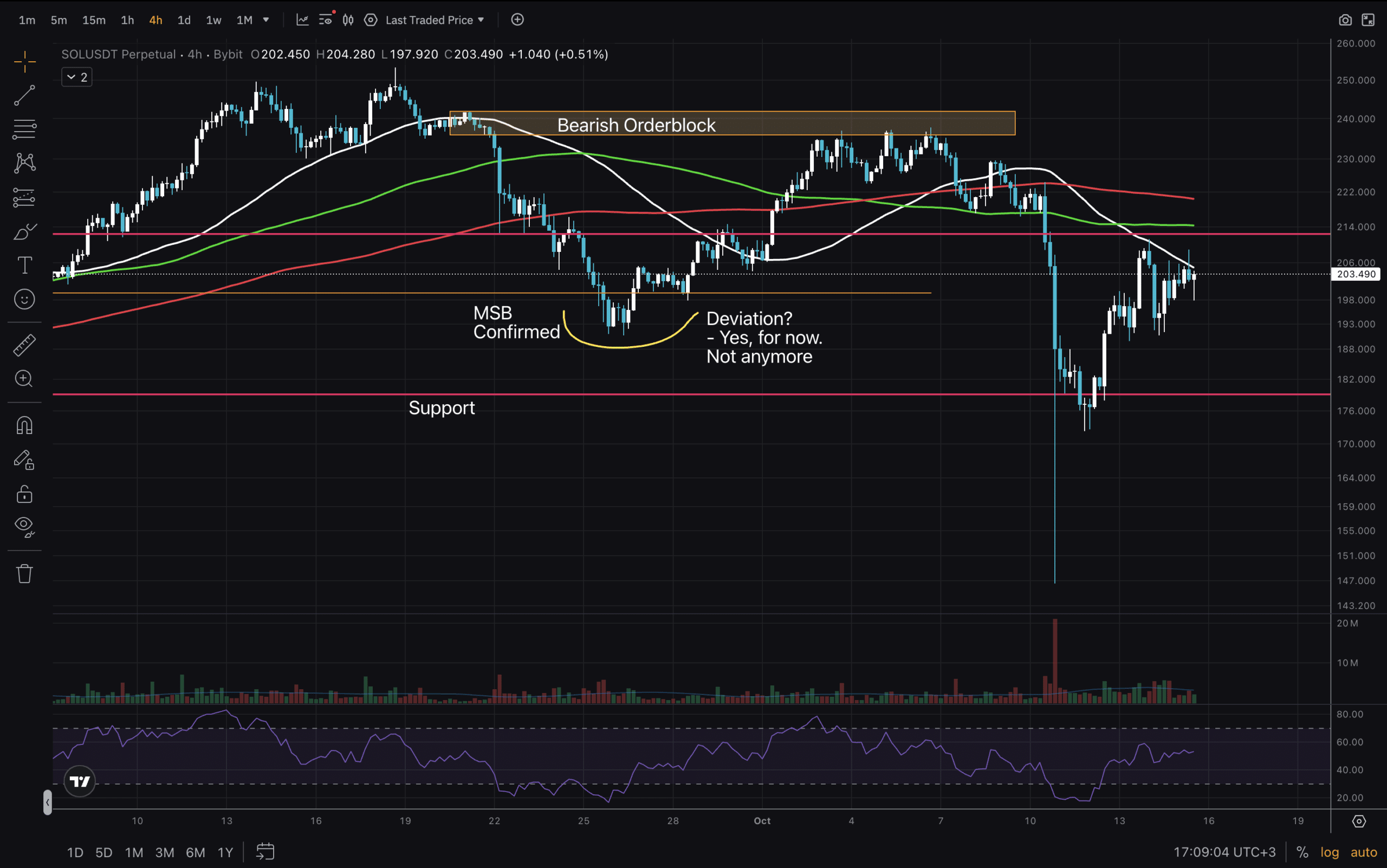Take a chart snapshot with camera icon

pos(1345,20)
